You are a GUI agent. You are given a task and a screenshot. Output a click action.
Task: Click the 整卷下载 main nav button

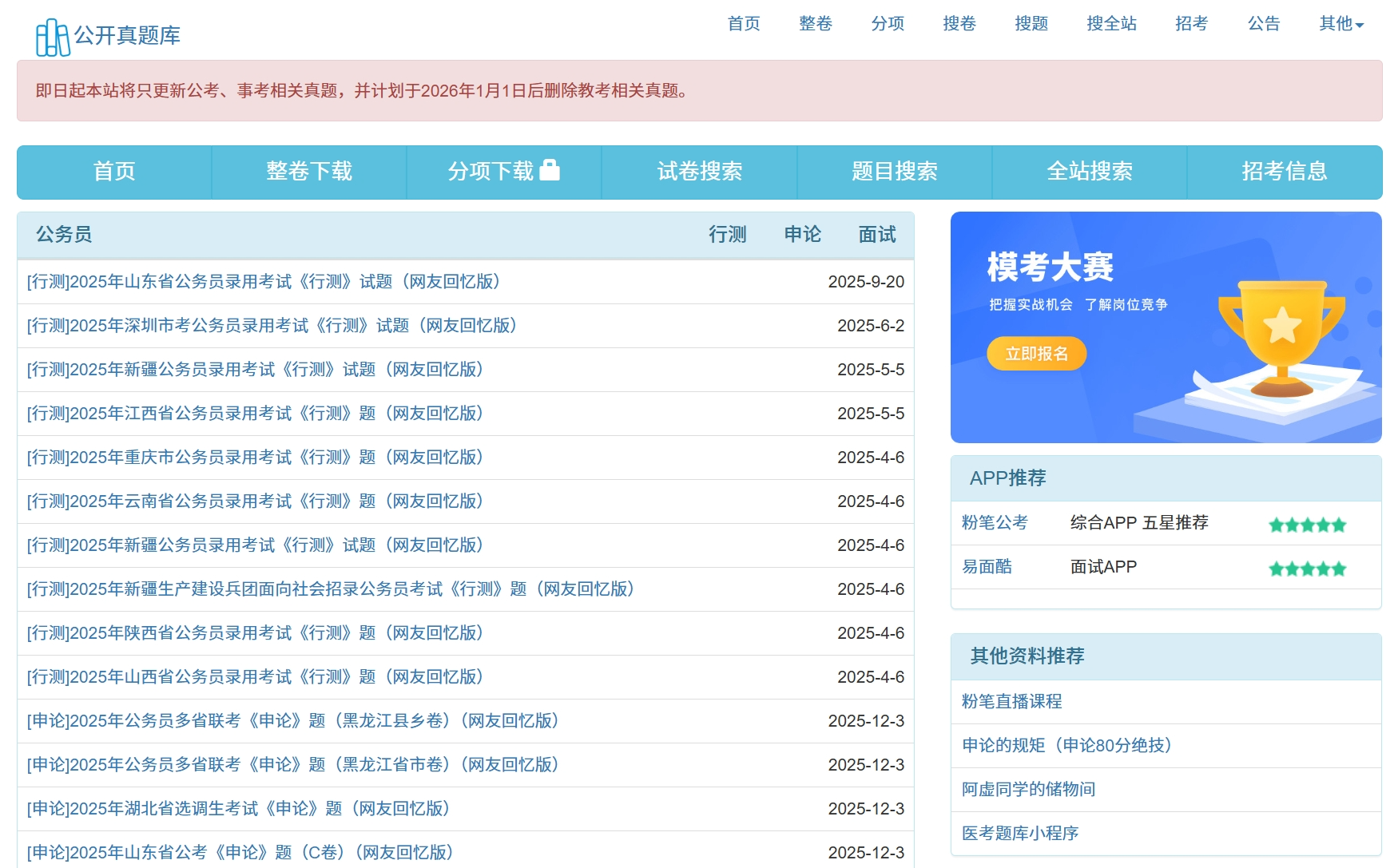click(308, 172)
